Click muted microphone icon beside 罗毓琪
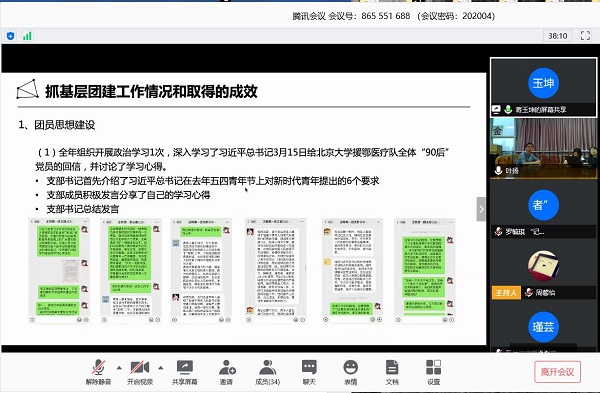Image resolution: width=600 pixels, height=393 pixels. pyautogui.click(x=499, y=231)
